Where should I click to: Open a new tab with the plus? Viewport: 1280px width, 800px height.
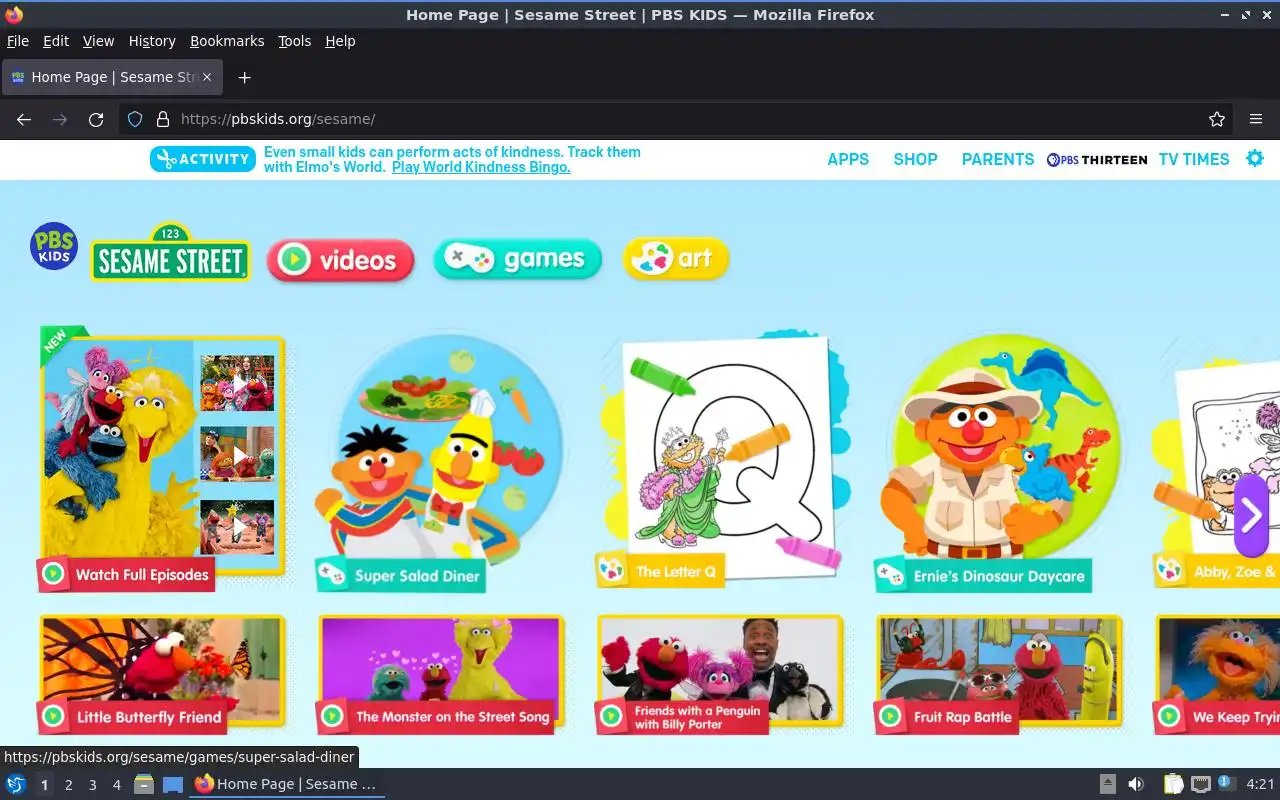(244, 77)
